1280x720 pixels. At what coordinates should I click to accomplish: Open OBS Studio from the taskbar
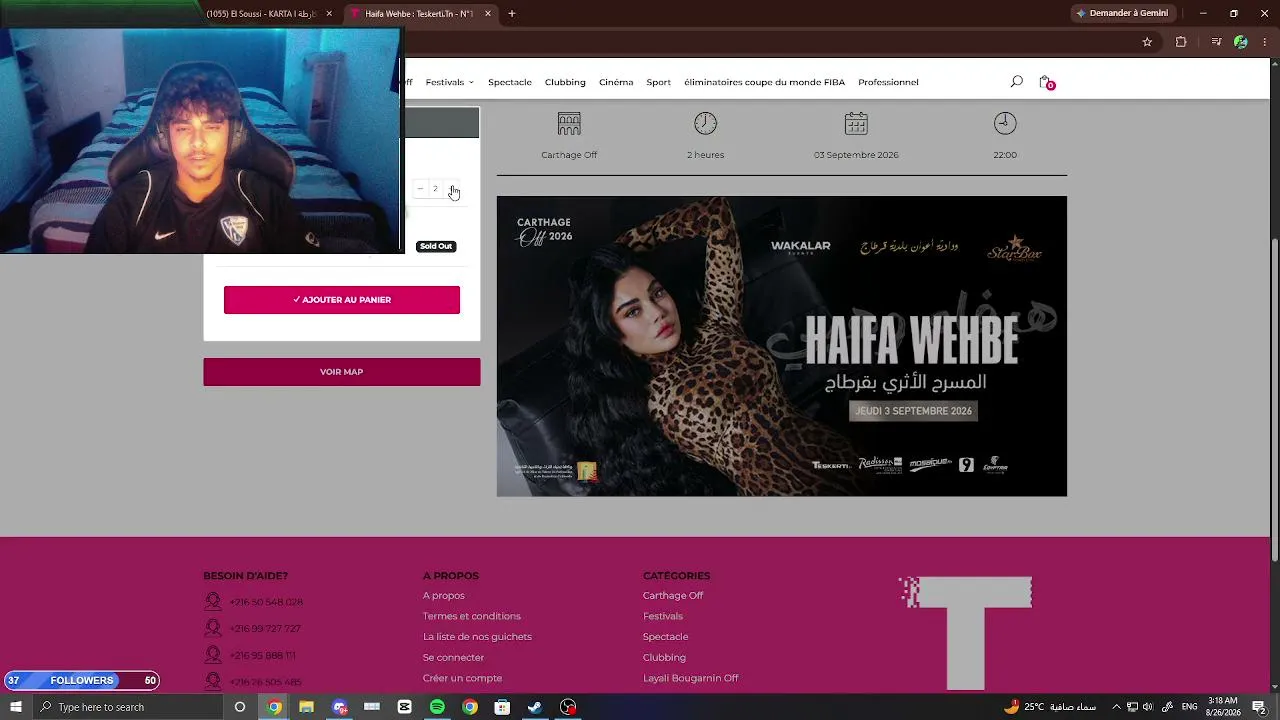(568, 707)
